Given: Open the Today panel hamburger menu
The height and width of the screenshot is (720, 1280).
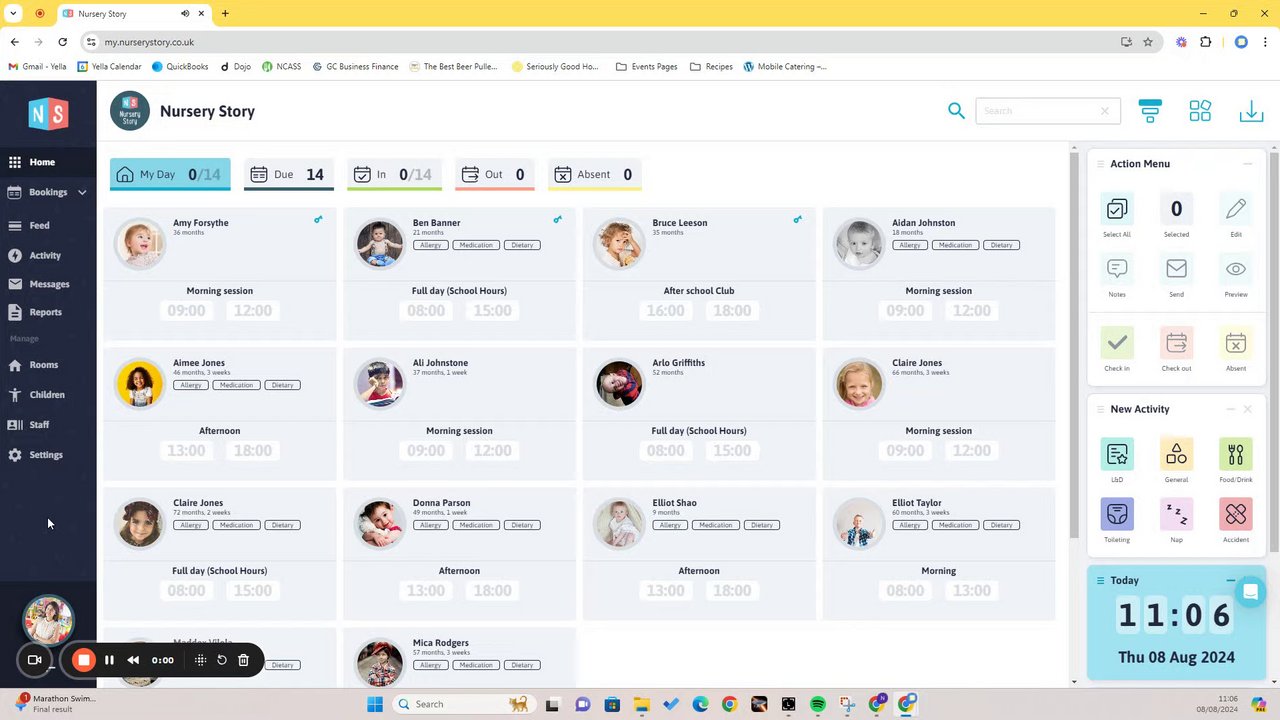Looking at the screenshot, I should pyautogui.click(x=1100, y=580).
